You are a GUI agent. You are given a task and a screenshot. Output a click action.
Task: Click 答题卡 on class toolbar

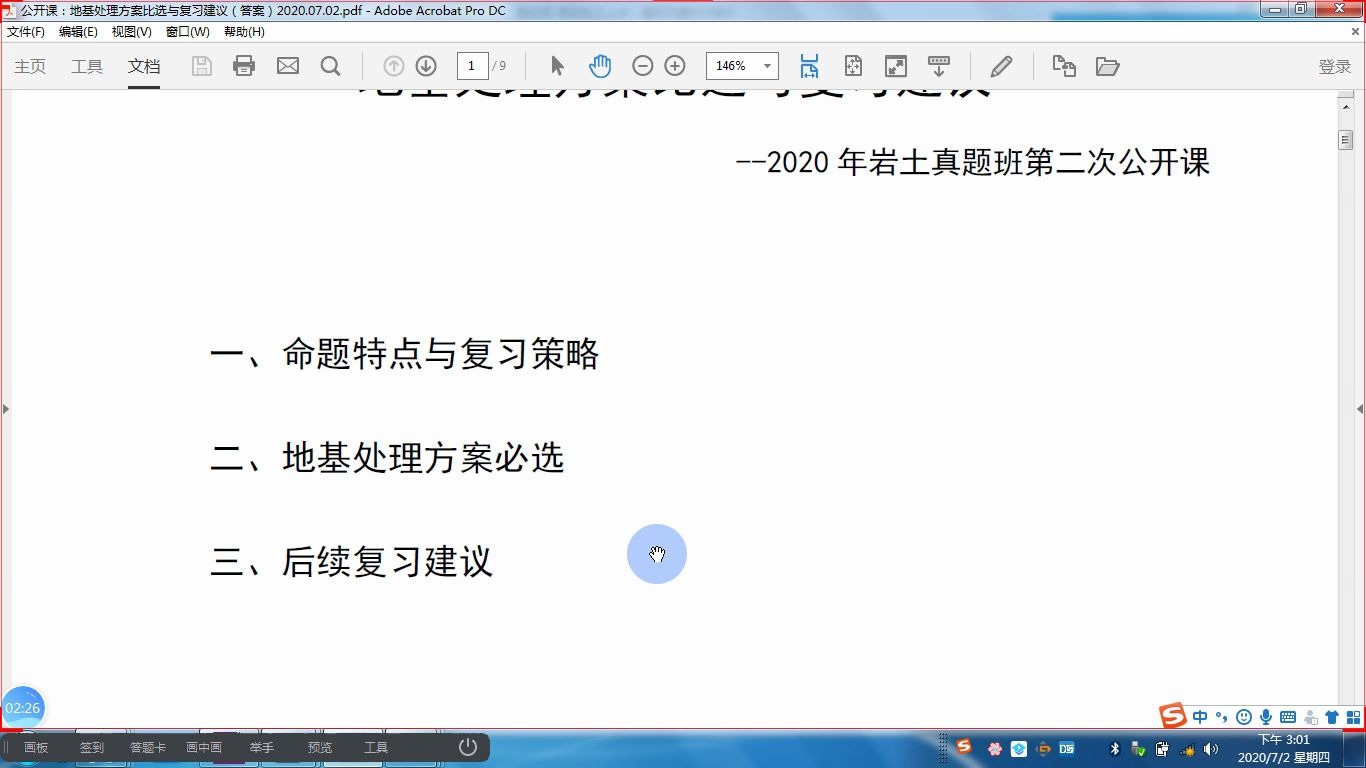click(148, 748)
